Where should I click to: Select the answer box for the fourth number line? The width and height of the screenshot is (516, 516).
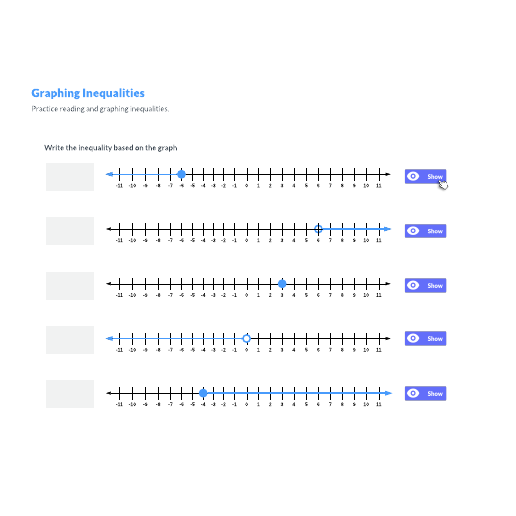click(70, 340)
